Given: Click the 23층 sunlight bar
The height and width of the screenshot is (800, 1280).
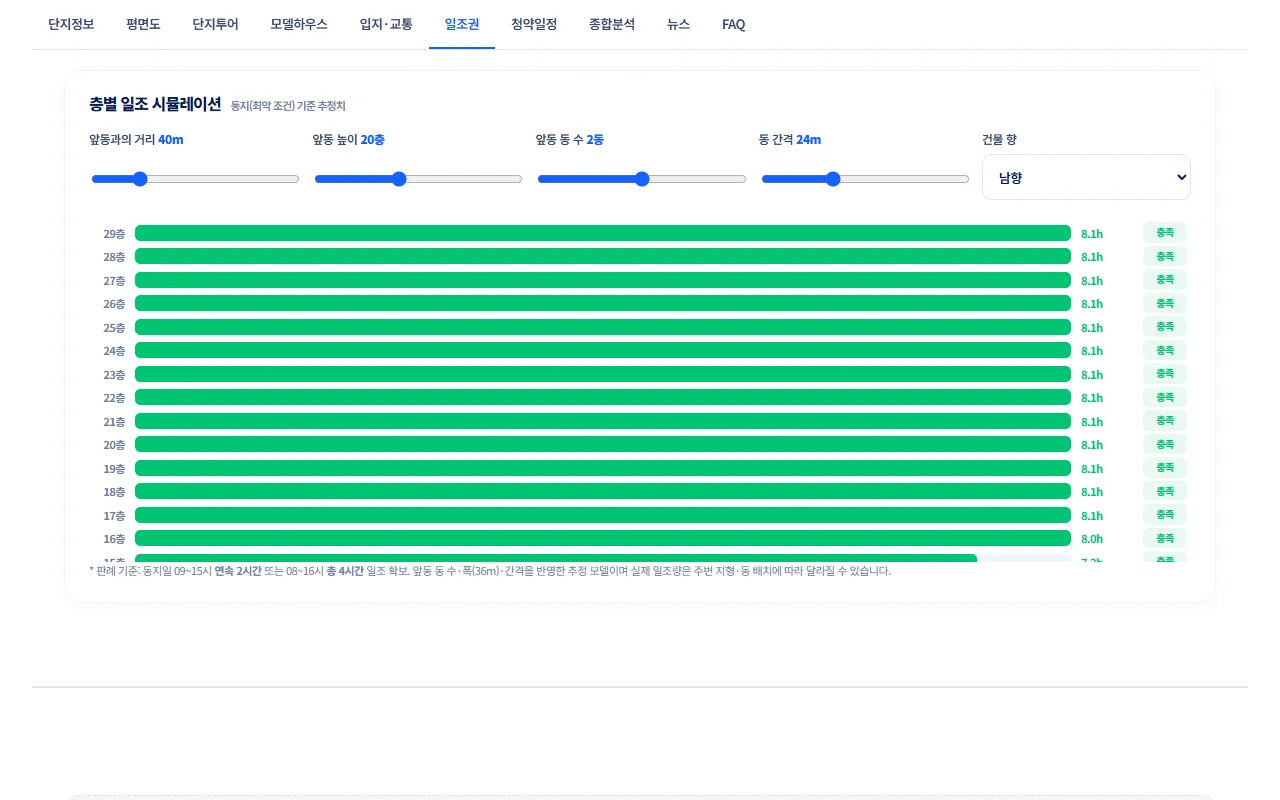Looking at the screenshot, I should pos(603,374).
